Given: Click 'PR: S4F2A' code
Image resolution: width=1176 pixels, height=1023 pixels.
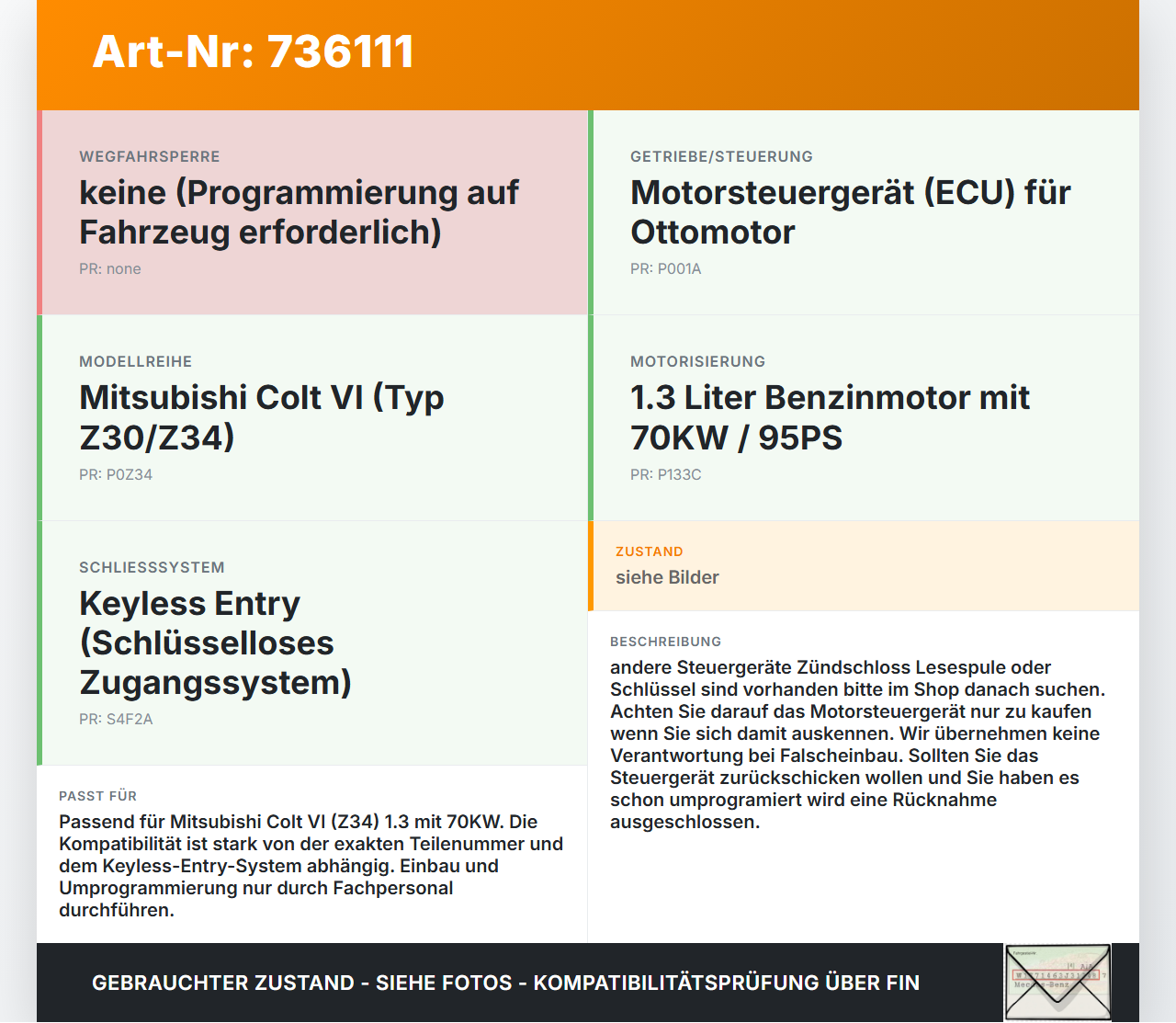Looking at the screenshot, I should (116, 720).
